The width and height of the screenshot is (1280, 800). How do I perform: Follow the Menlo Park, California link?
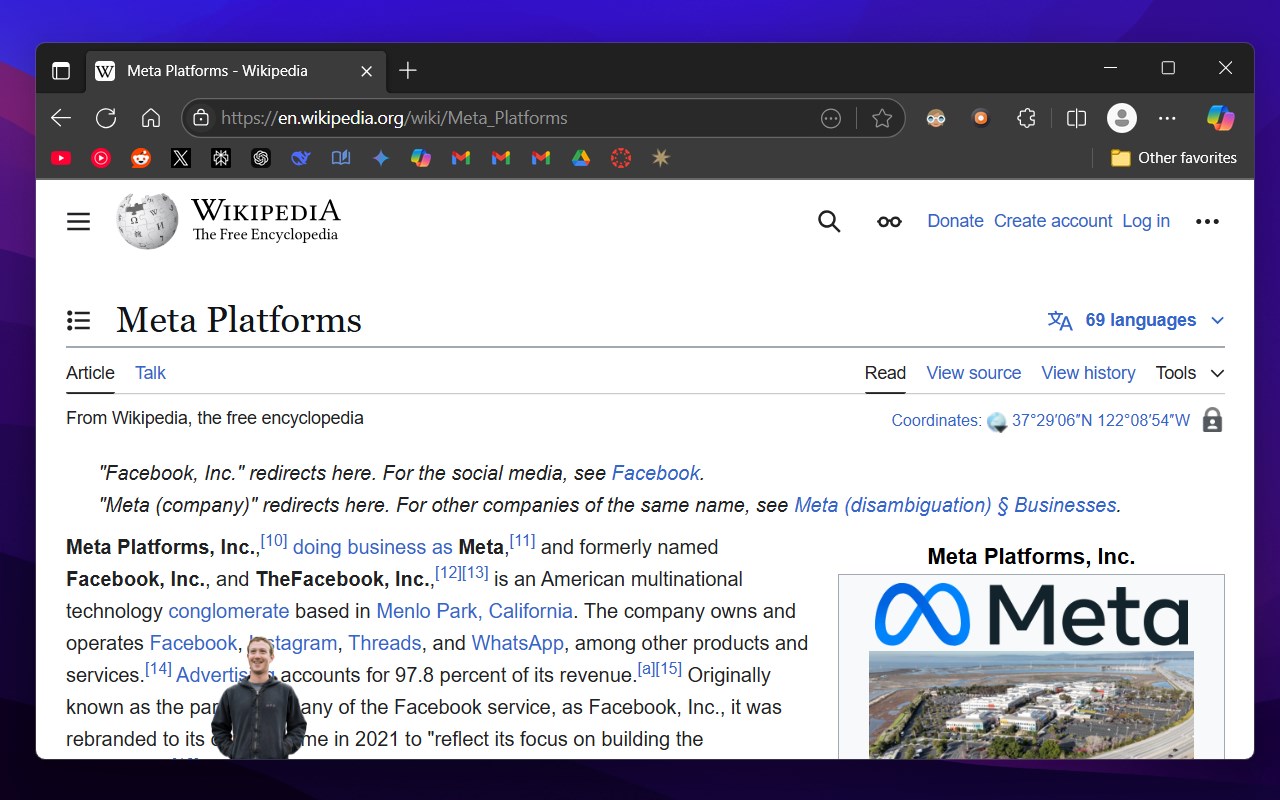tap(474, 611)
